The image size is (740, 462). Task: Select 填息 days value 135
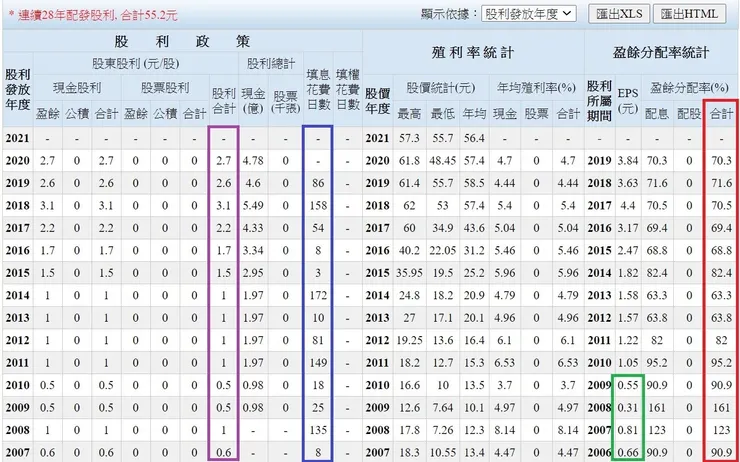(x=318, y=430)
